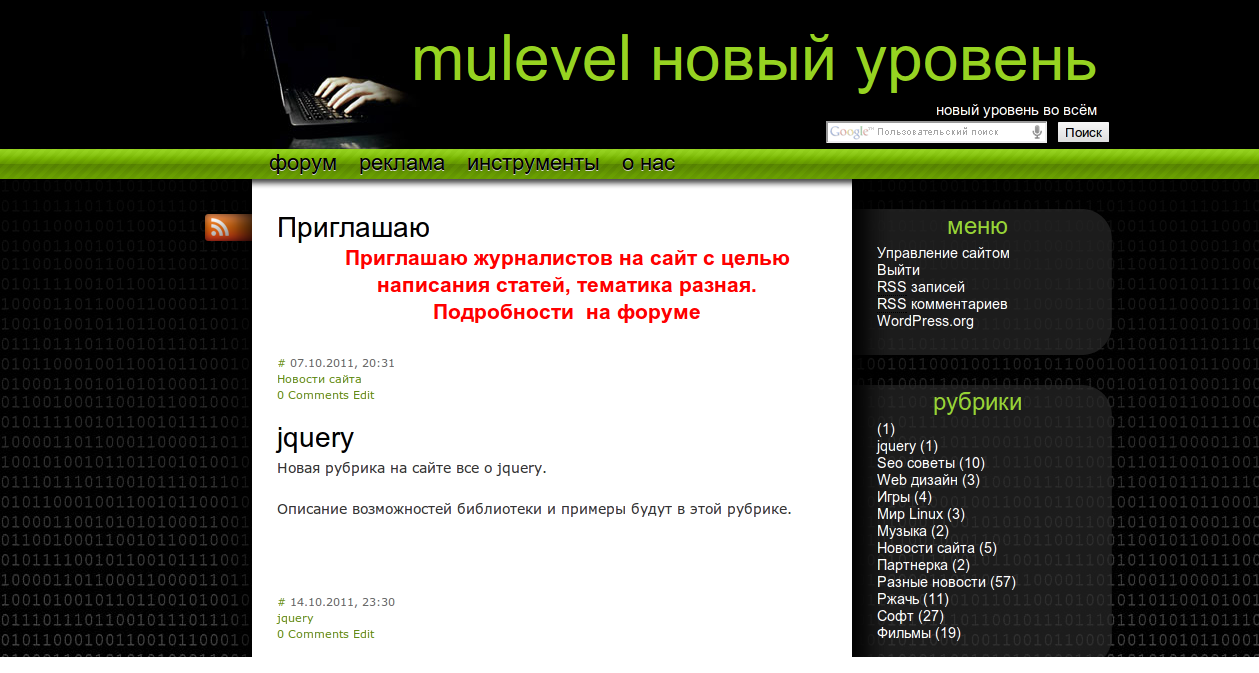Open Новости сайта category under Приглашаю post
The width and height of the screenshot is (1259, 673).
click(x=319, y=379)
